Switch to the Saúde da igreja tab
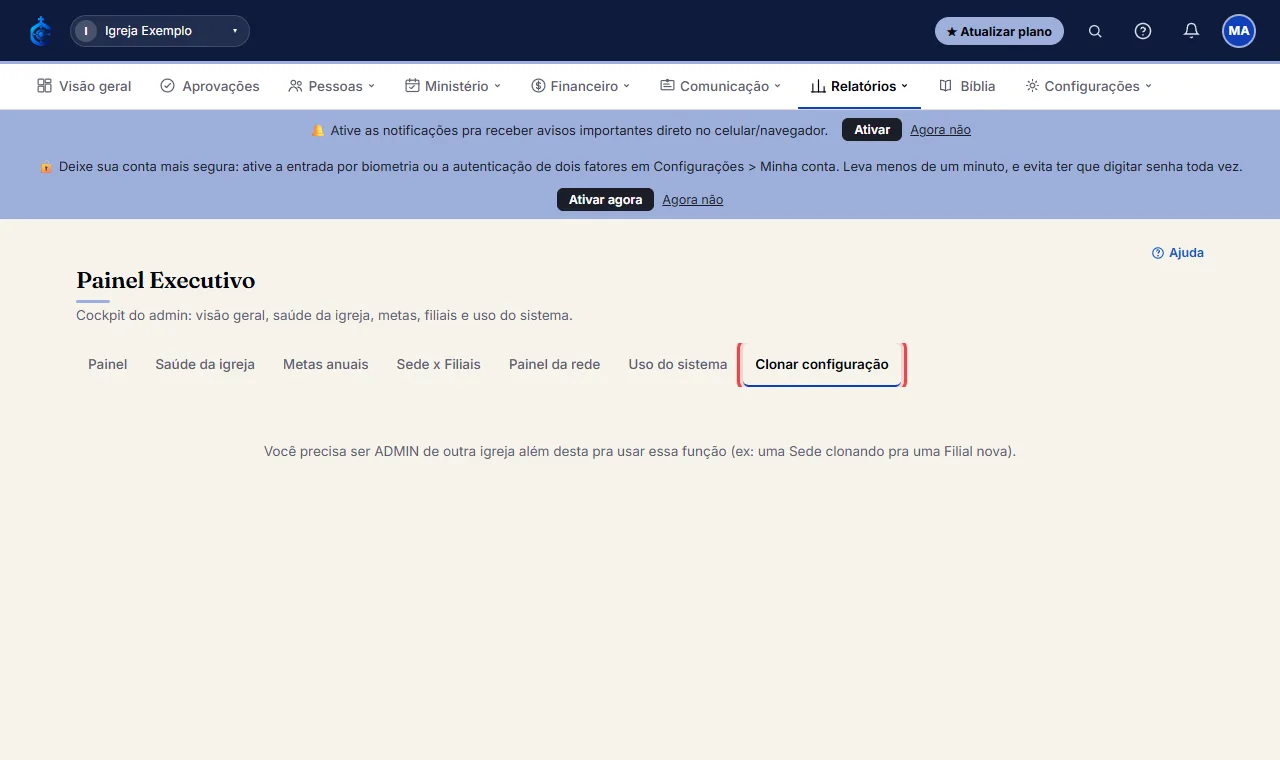 click(205, 364)
